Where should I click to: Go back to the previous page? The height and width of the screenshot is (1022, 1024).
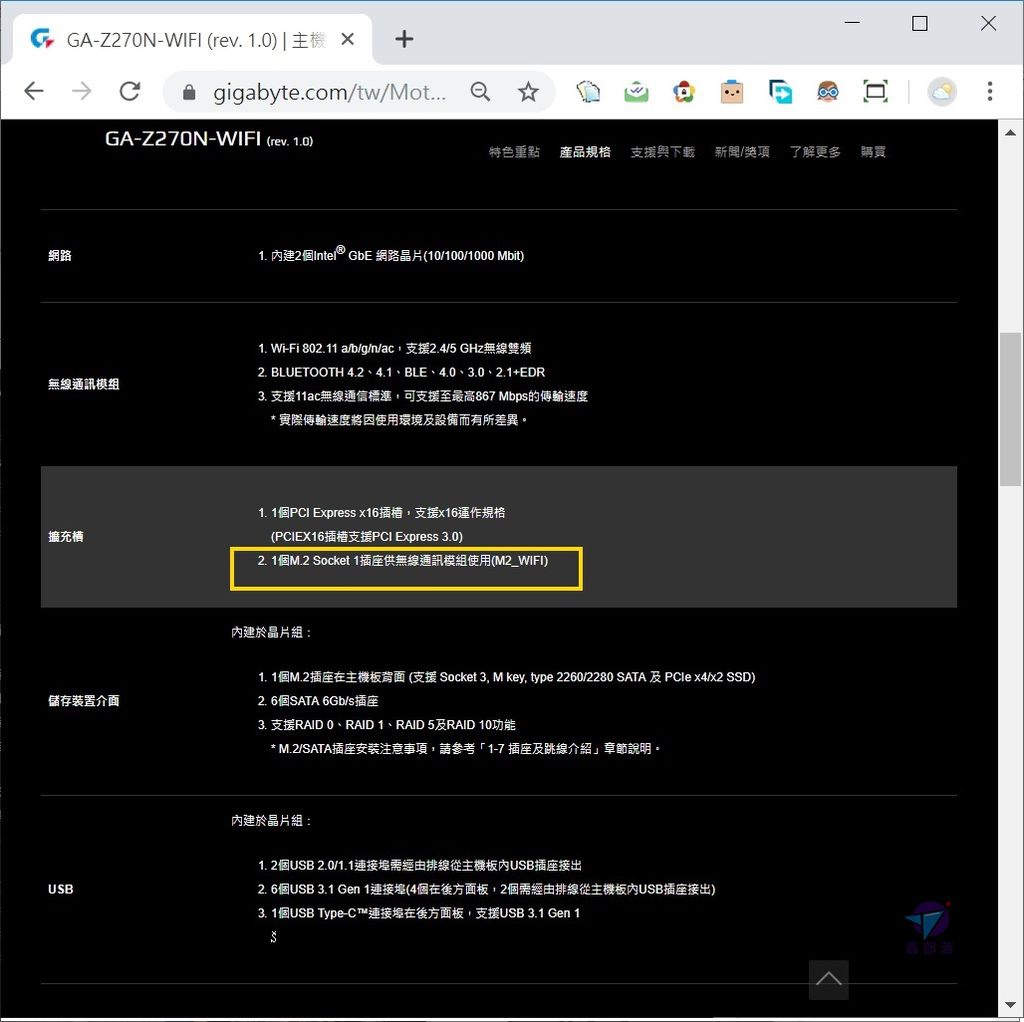[34, 91]
